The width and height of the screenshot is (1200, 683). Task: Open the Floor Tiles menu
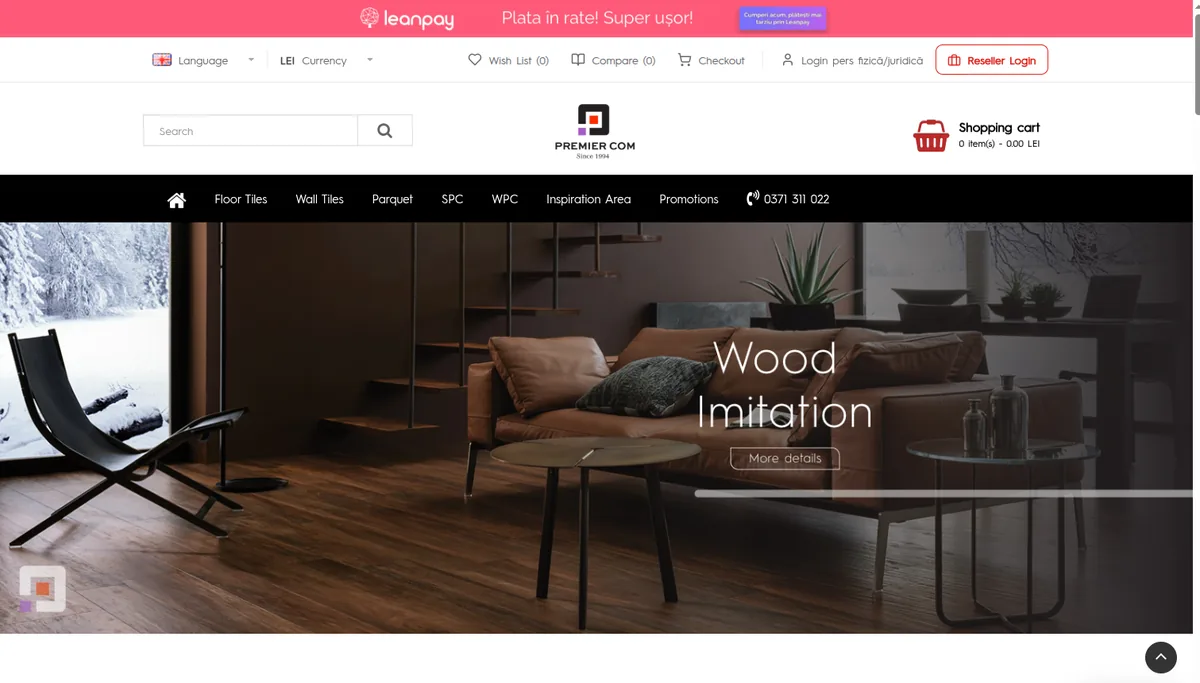click(241, 199)
